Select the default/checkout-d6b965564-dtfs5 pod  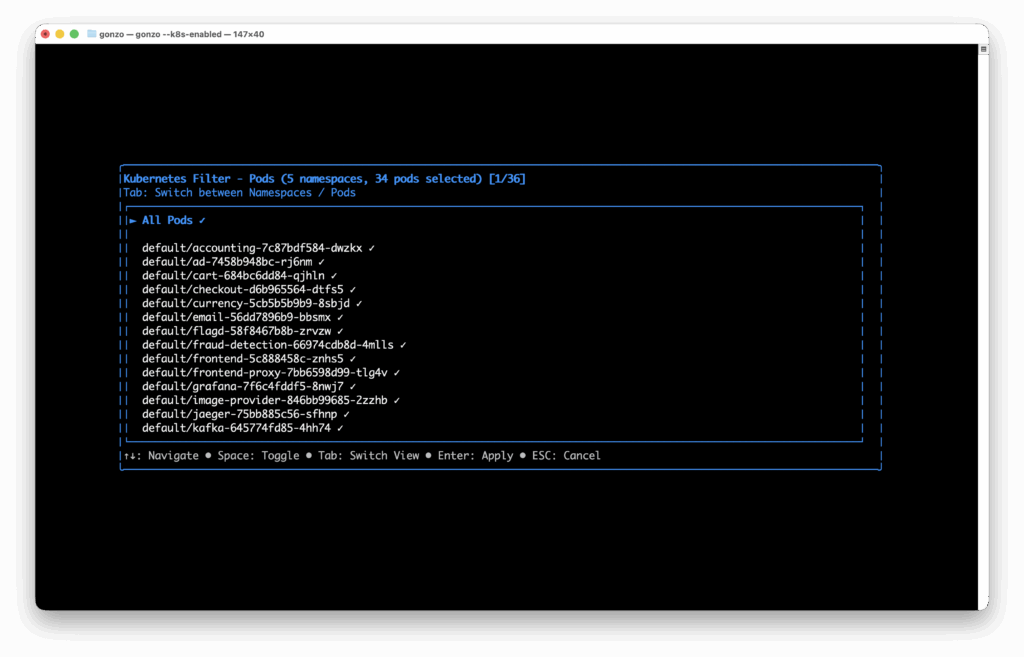pyautogui.click(x=242, y=290)
